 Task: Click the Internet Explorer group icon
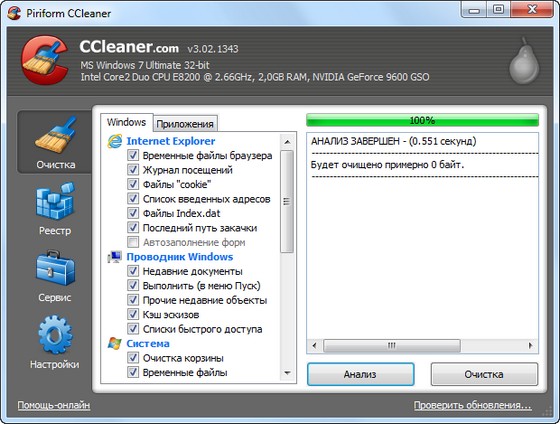click(115, 141)
